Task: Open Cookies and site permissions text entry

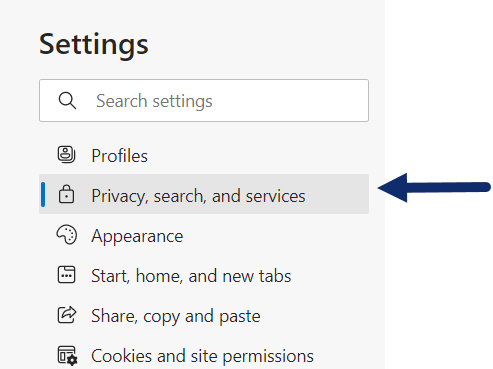Action: (x=202, y=356)
